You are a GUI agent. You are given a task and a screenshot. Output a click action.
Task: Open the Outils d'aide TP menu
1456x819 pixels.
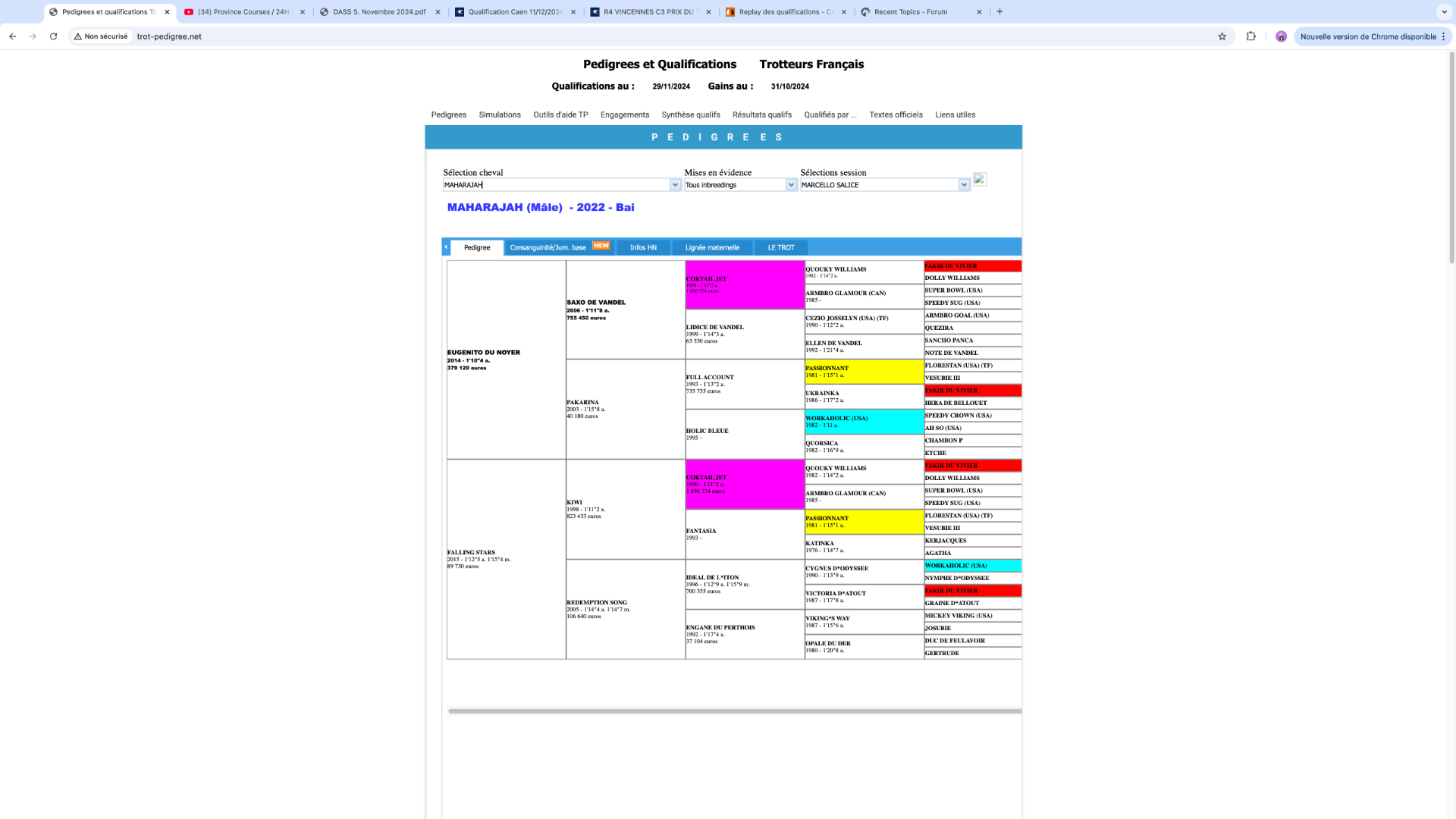pyautogui.click(x=560, y=115)
